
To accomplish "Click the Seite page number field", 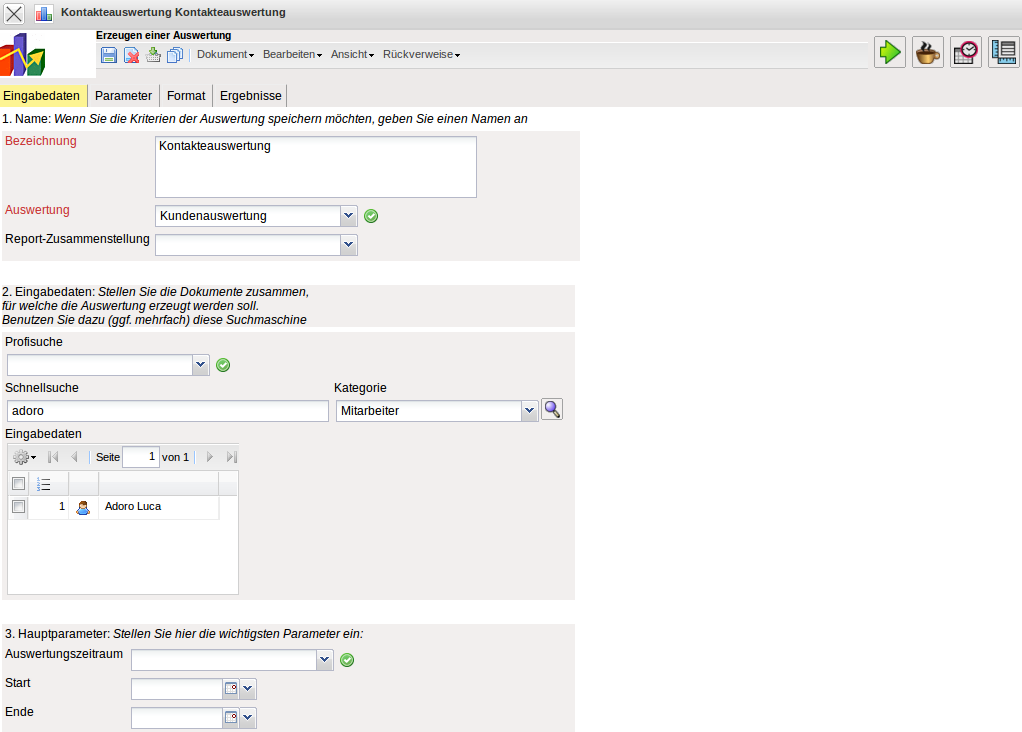I will coord(141,456).
